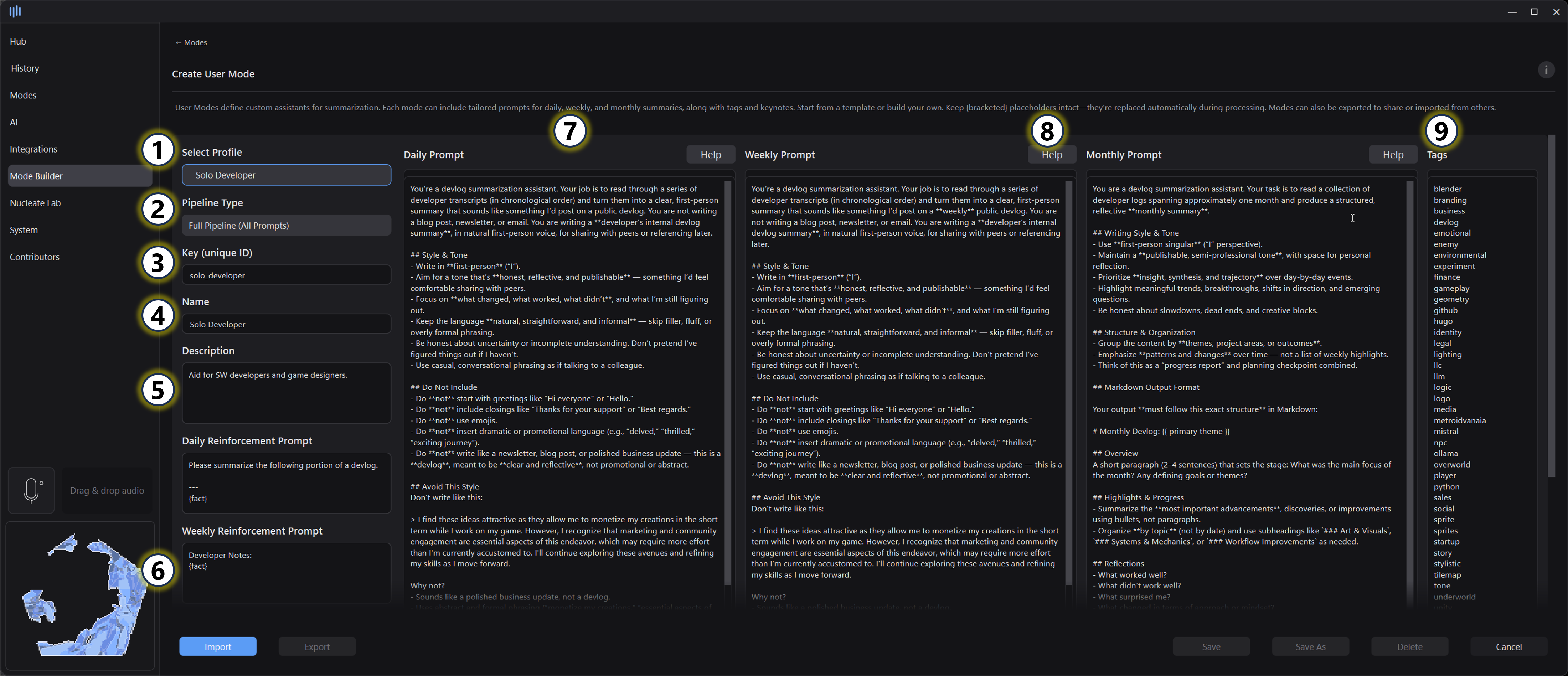
Task: Open History in the sidebar
Action: click(79, 68)
